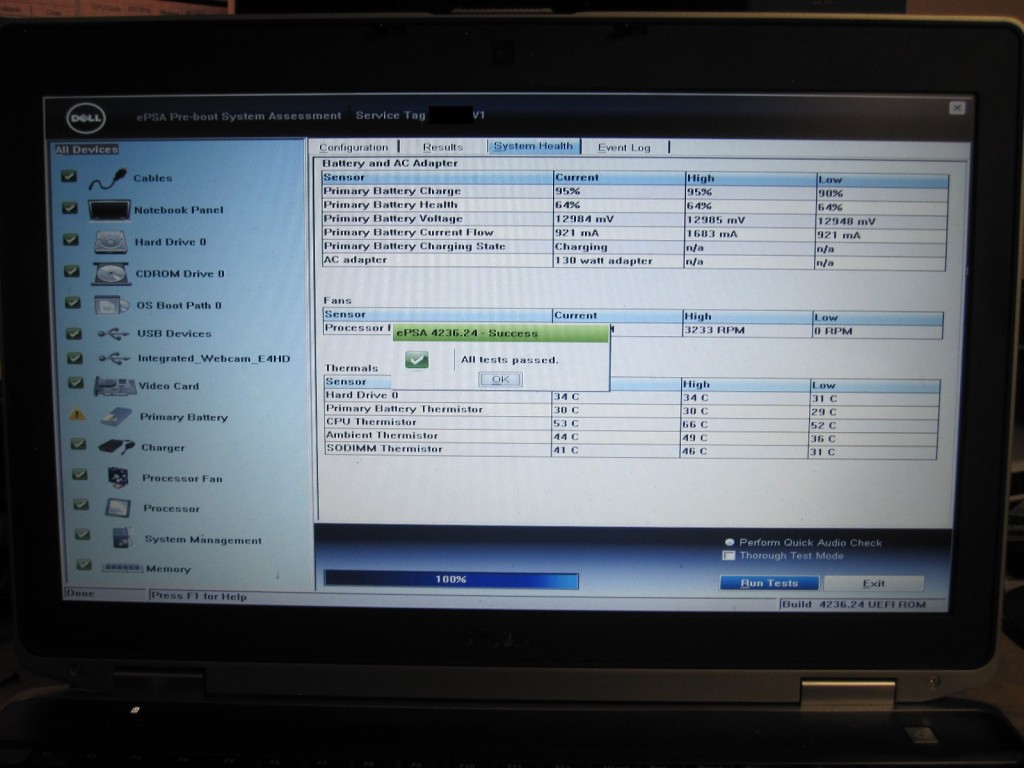This screenshot has height=768, width=1024.
Task: Select the CPU Thermistor row
Action: click(x=632, y=423)
